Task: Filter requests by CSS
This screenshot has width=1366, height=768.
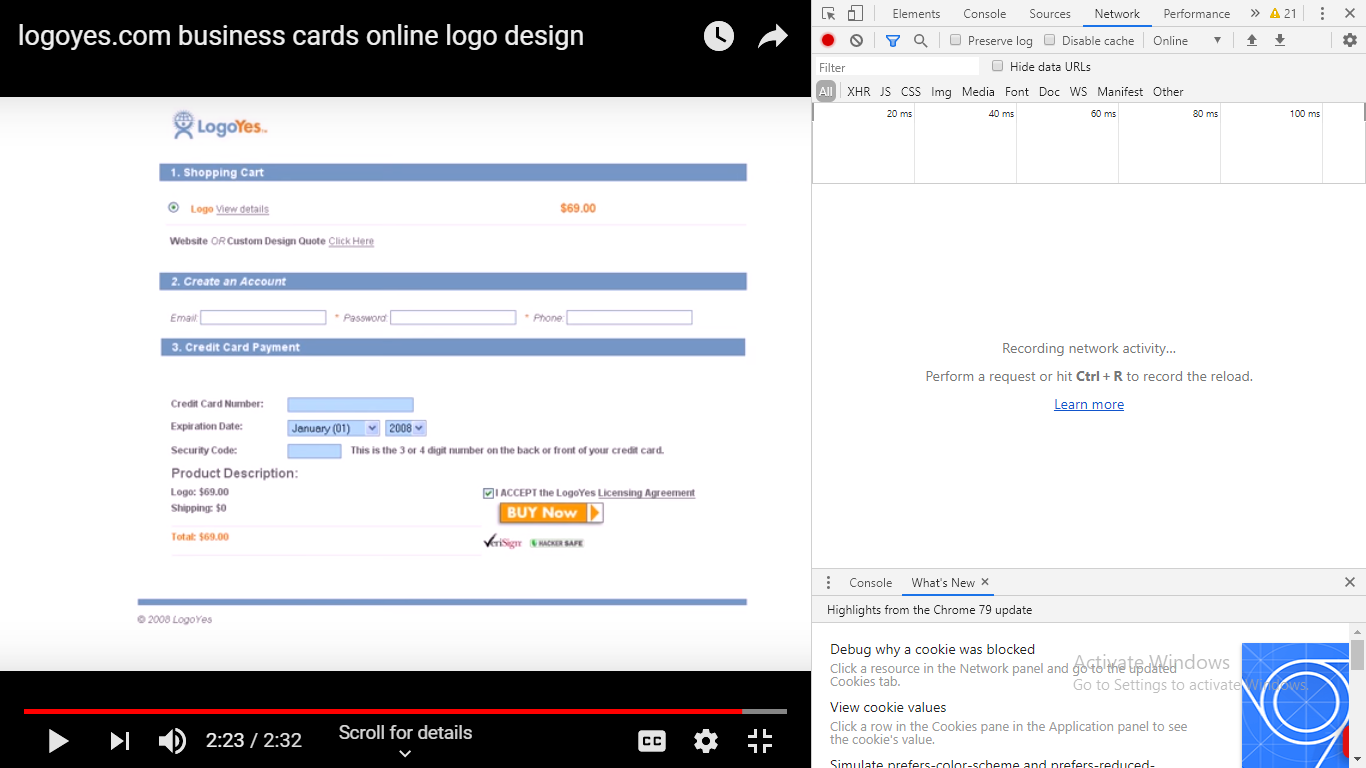Action: click(910, 91)
